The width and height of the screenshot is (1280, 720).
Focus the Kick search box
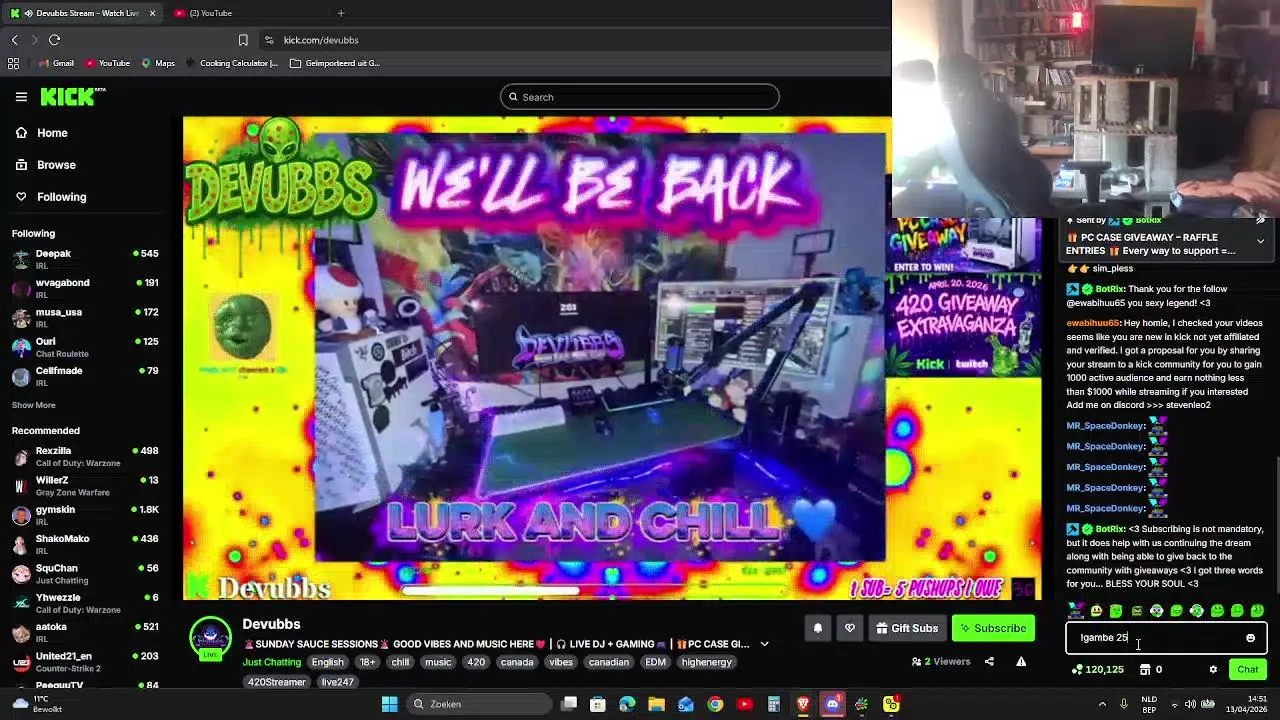coord(640,97)
